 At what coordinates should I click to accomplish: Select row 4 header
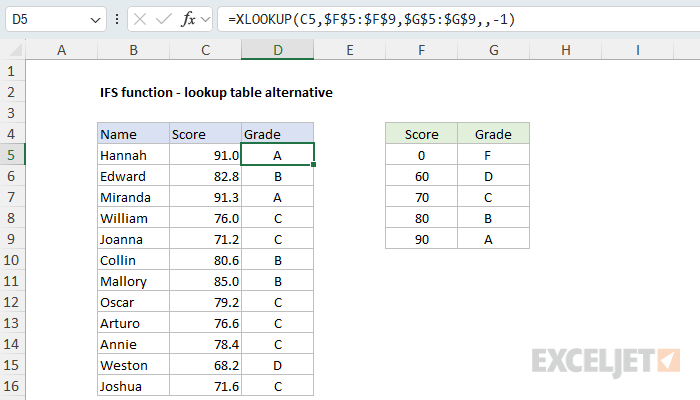pos(11,134)
